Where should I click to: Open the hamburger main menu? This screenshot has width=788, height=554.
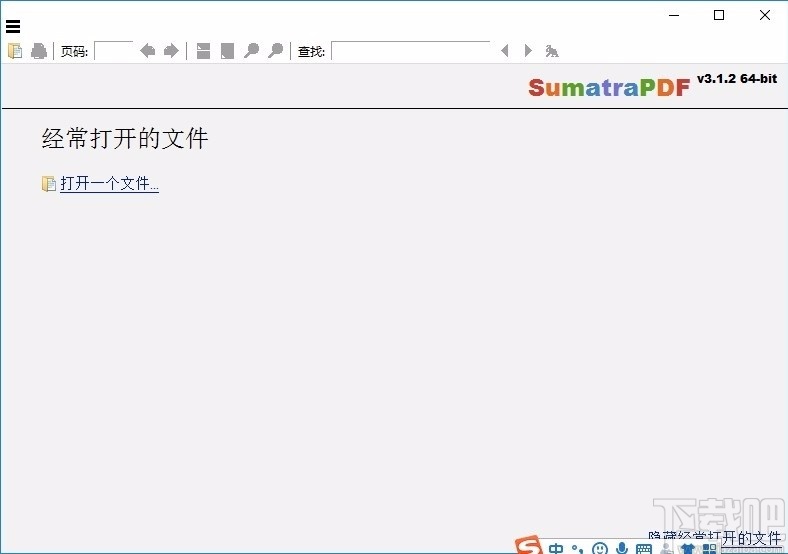(x=13, y=26)
